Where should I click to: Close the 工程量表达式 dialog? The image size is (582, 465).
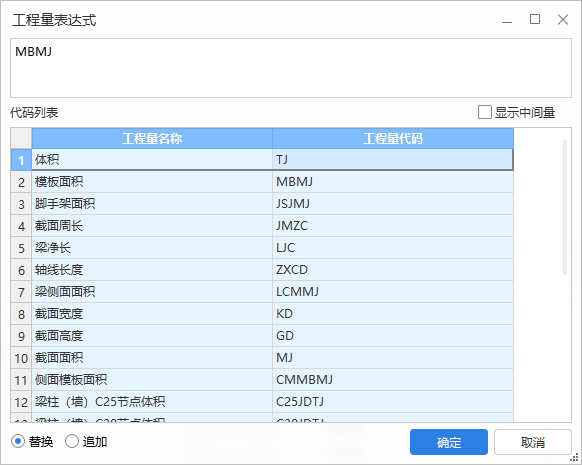(563, 19)
